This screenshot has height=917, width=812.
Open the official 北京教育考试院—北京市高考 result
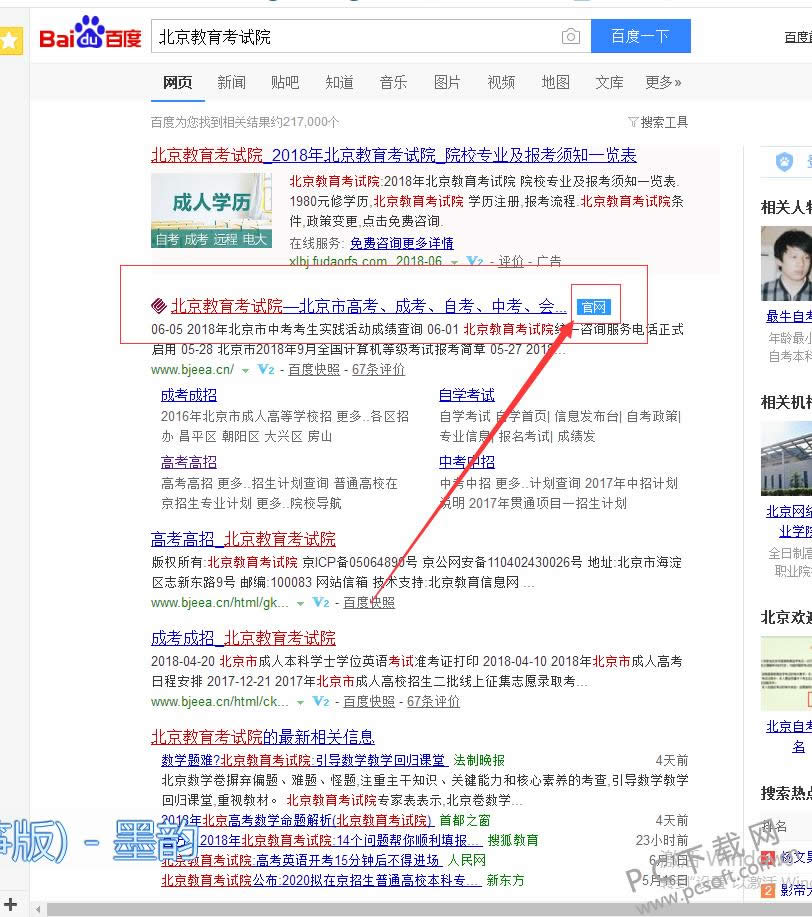(x=369, y=306)
